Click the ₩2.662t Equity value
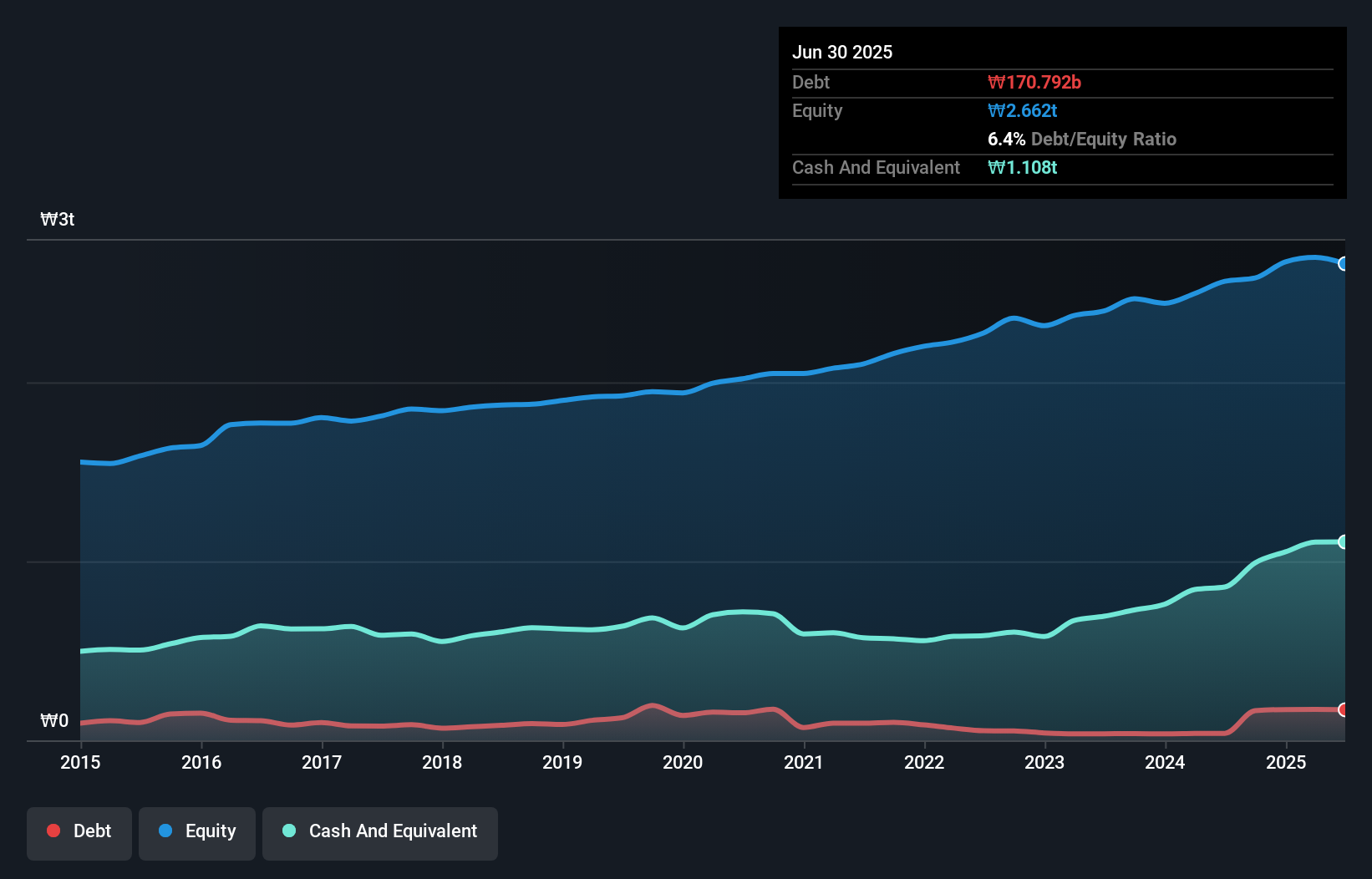1372x879 pixels. click(x=1021, y=110)
